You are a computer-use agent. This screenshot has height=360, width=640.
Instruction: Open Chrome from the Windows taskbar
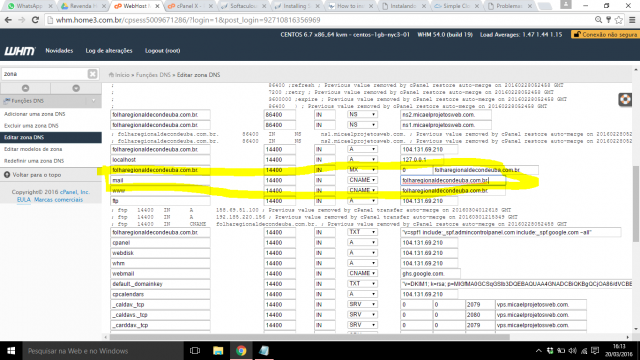click(241, 351)
